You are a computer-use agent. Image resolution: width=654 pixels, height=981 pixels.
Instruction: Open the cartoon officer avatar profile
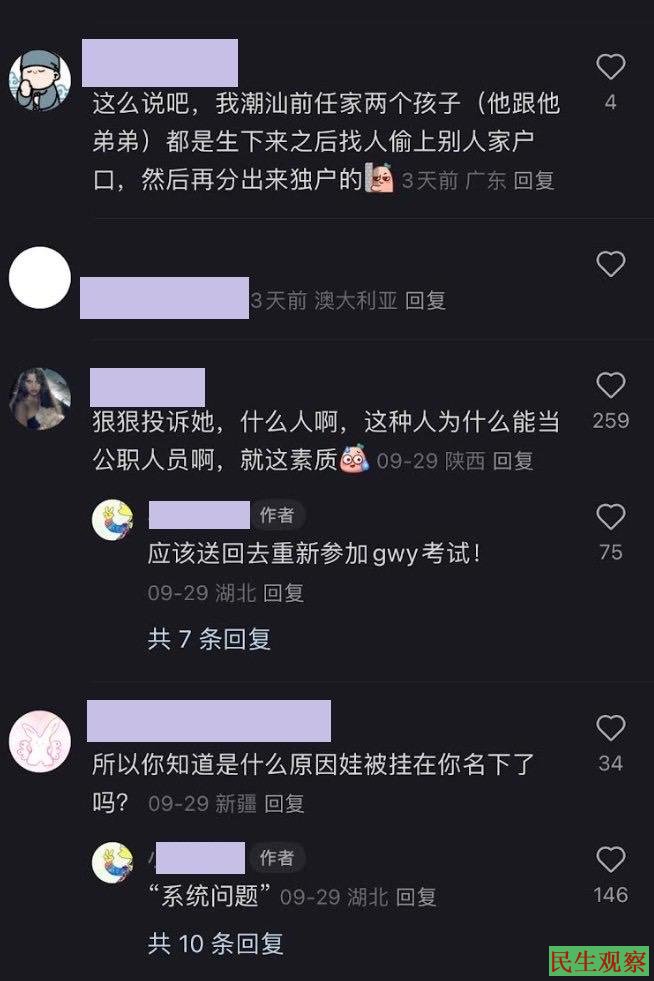[x=39, y=81]
